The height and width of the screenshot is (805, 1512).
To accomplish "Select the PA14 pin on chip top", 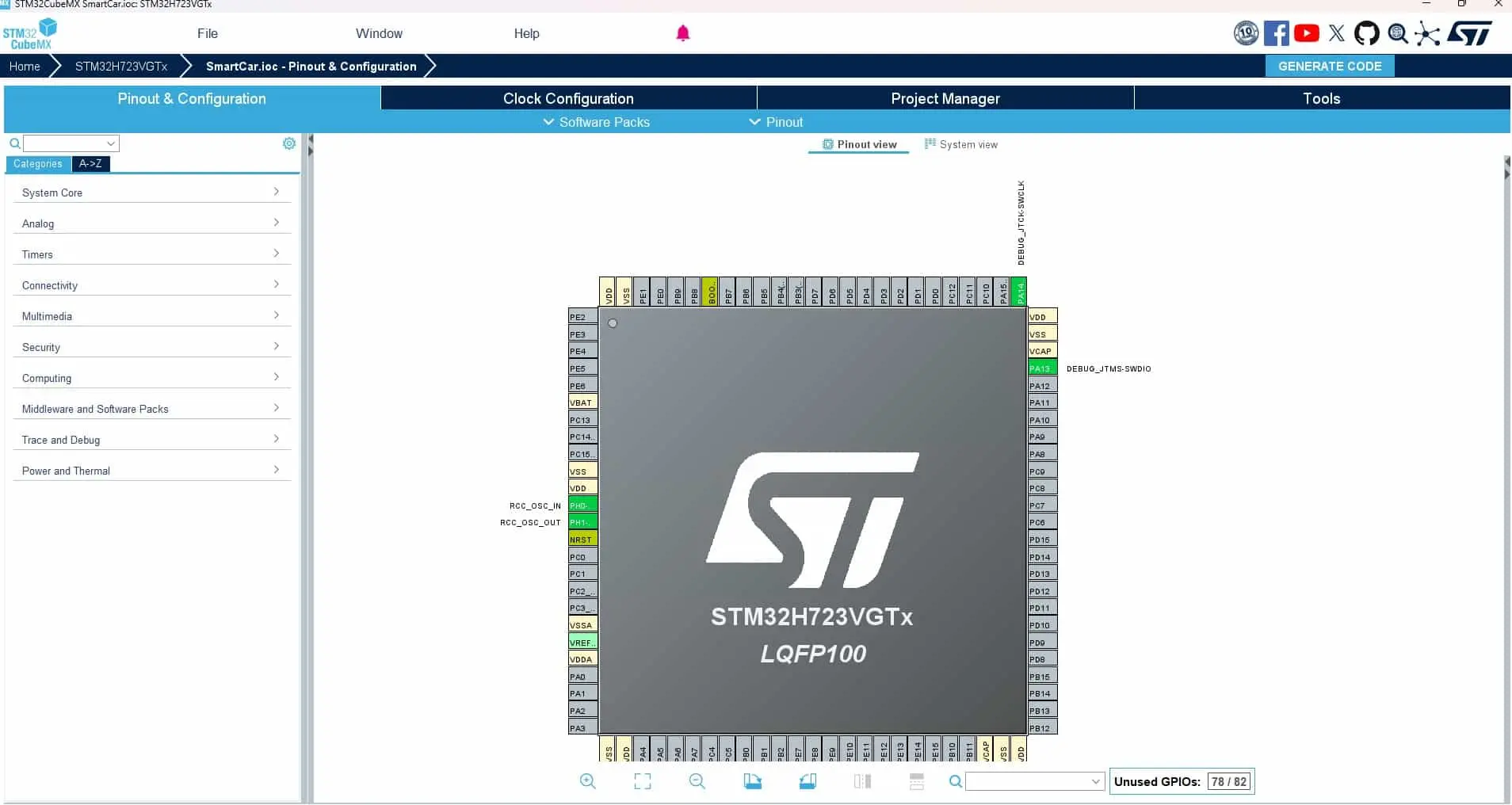I will click(1020, 292).
